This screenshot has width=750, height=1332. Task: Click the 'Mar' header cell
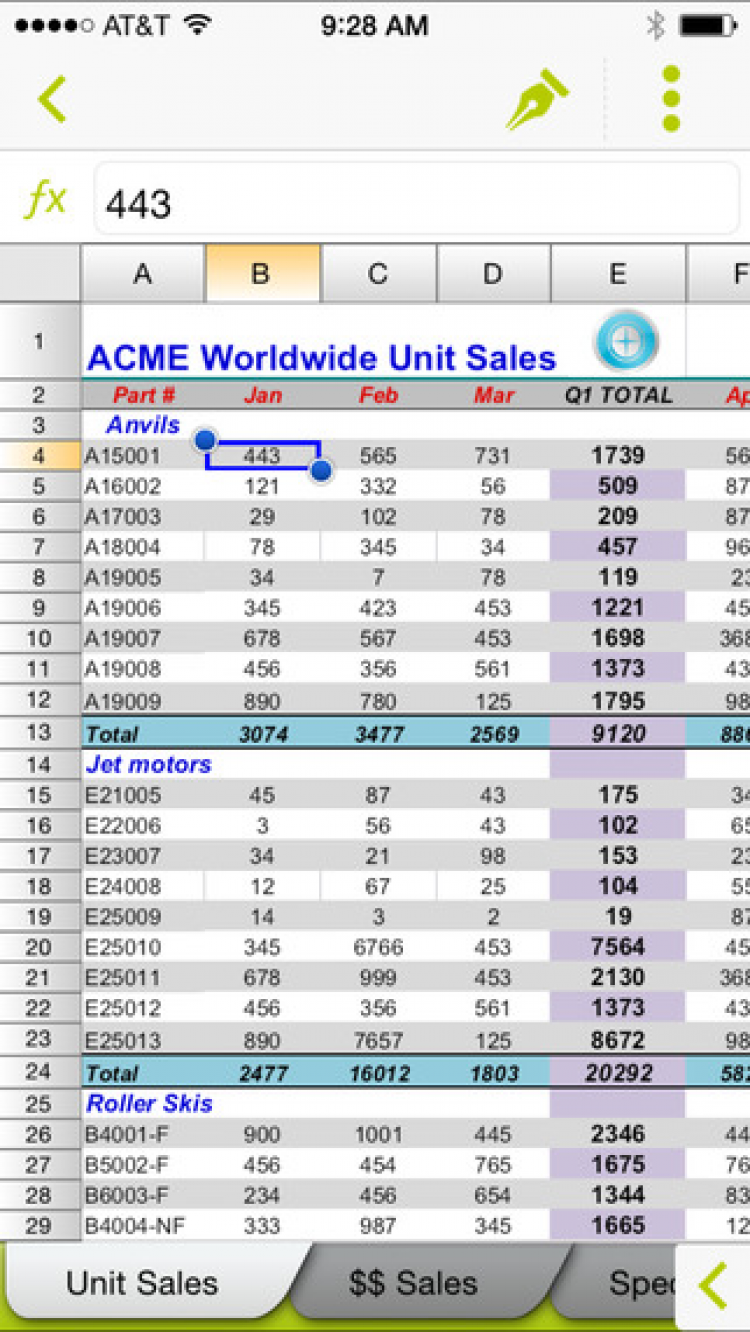click(x=493, y=395)
